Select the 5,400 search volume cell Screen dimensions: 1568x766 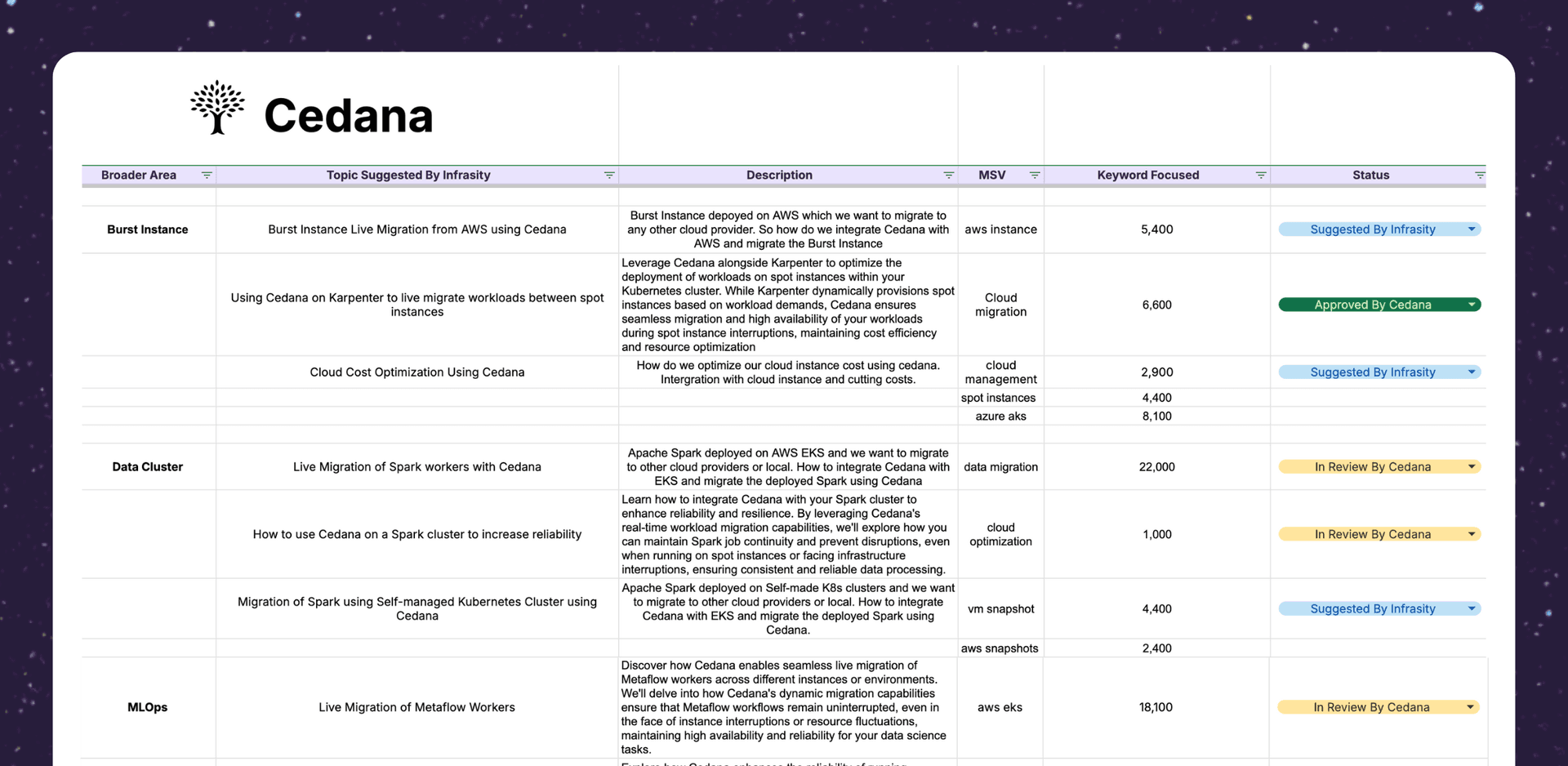1156,229
